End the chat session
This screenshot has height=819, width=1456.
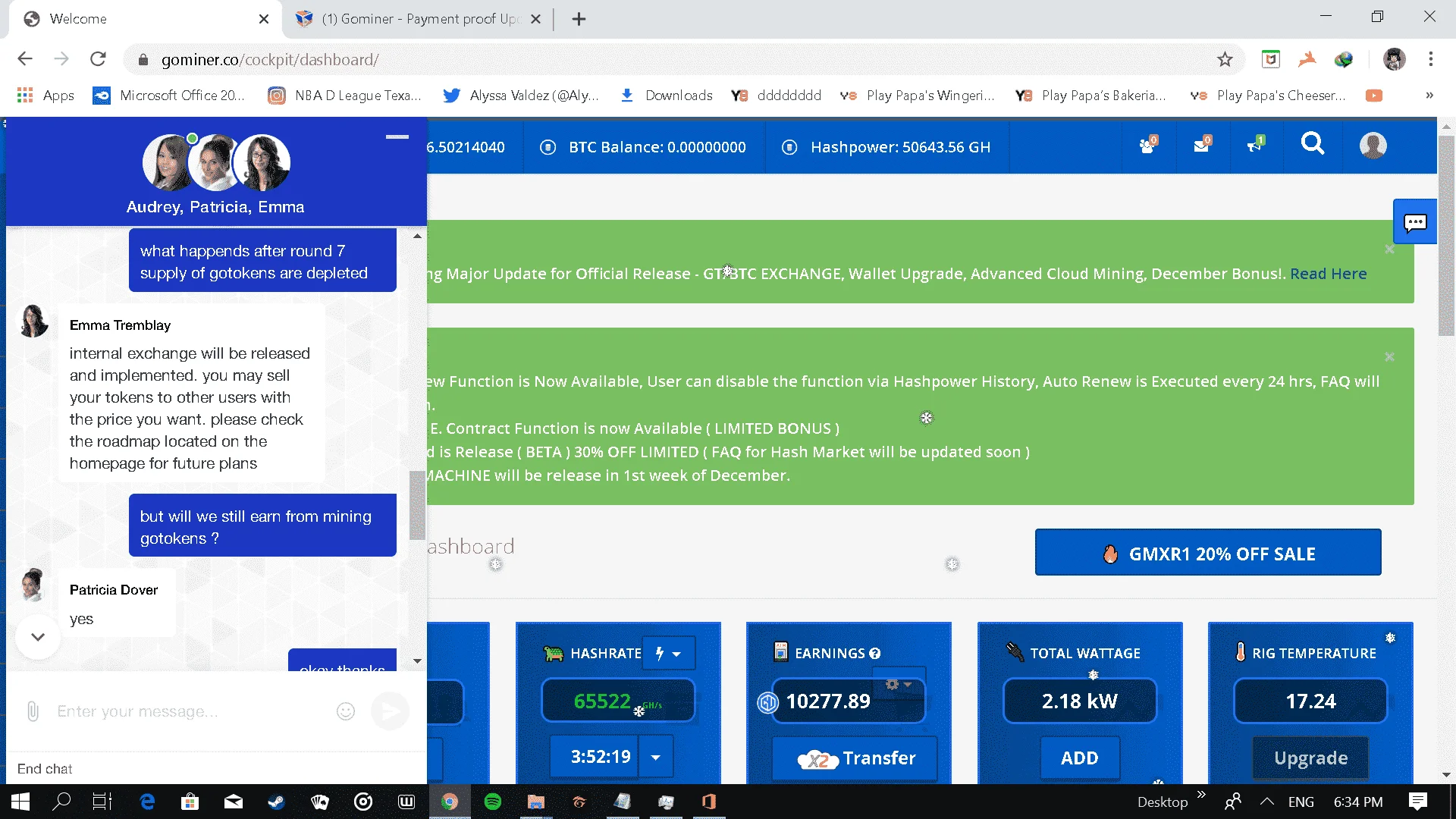(x=45, y=769)
